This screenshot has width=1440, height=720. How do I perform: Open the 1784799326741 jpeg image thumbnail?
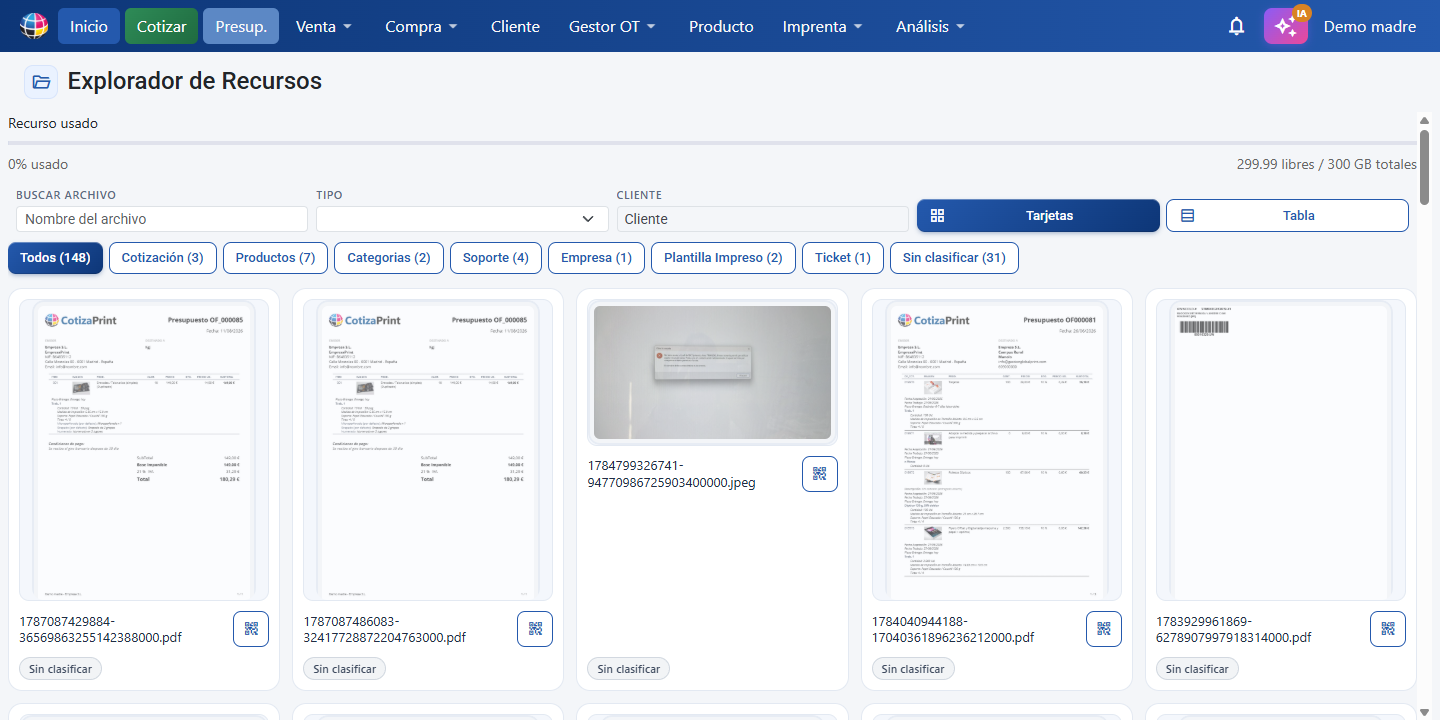(x=712, y=373)
